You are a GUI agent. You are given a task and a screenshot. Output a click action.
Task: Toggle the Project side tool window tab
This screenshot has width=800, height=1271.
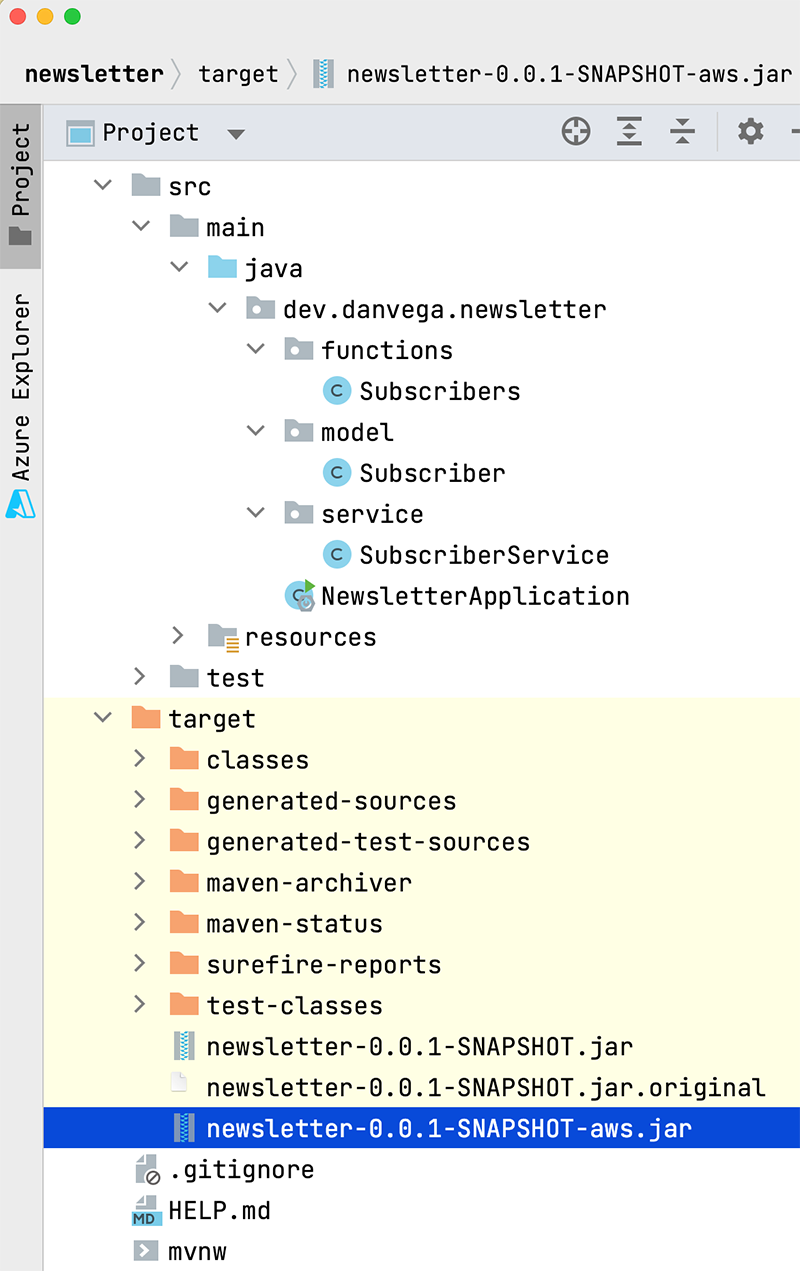tap(21, 185)
